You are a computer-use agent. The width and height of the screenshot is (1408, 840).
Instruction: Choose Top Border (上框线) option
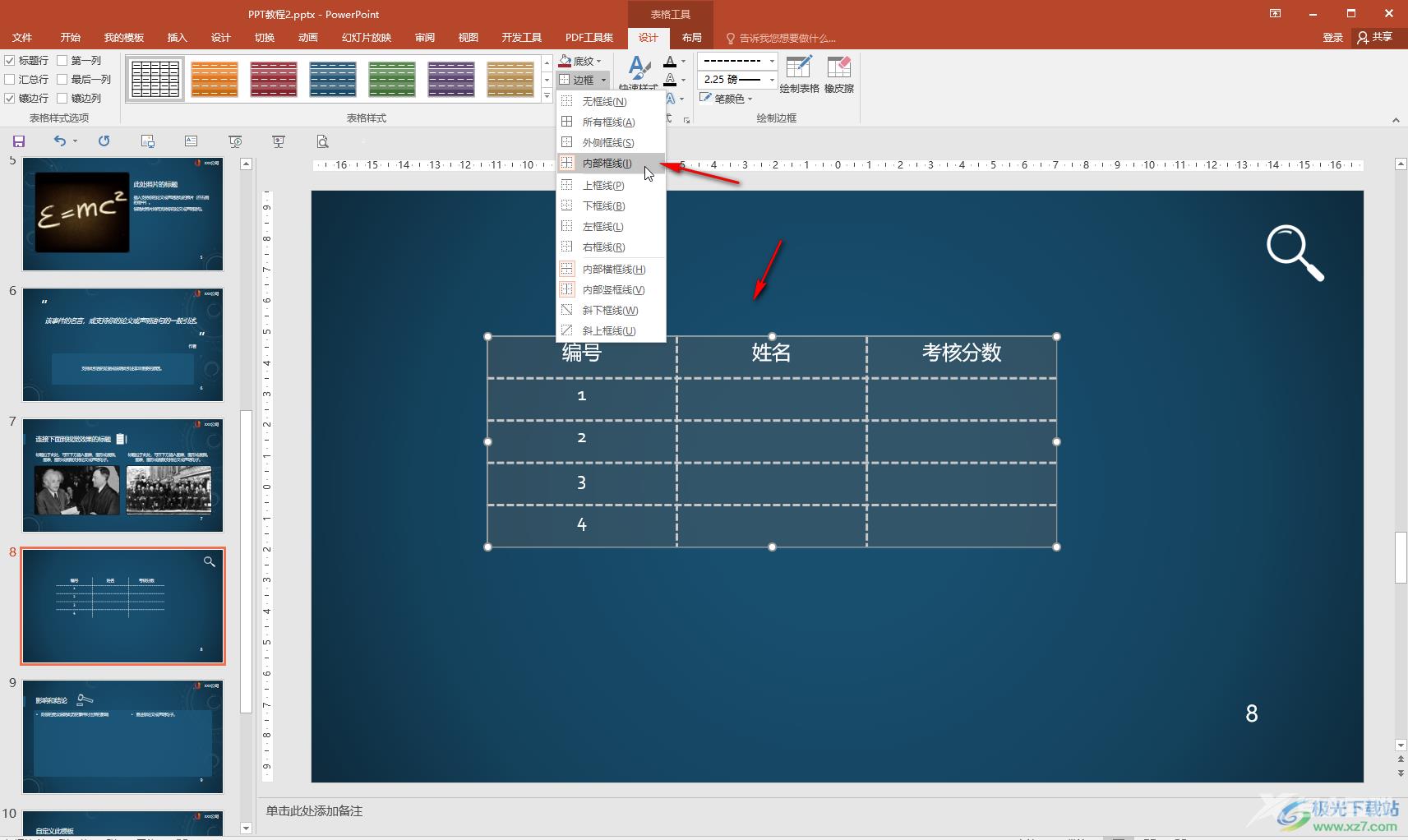click(x=611, y=185)
